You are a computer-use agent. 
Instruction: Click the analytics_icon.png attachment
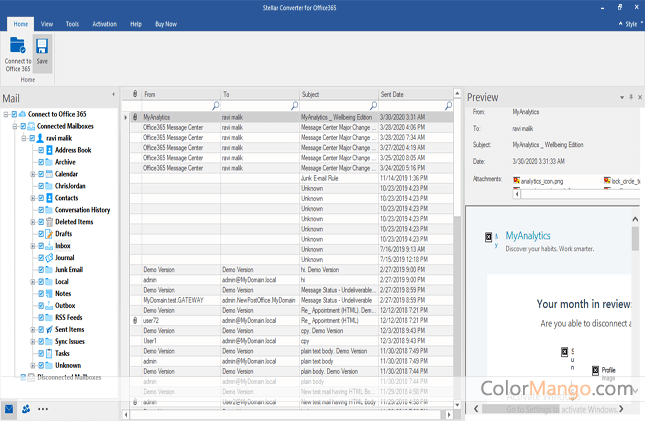(x=541, y=180)
